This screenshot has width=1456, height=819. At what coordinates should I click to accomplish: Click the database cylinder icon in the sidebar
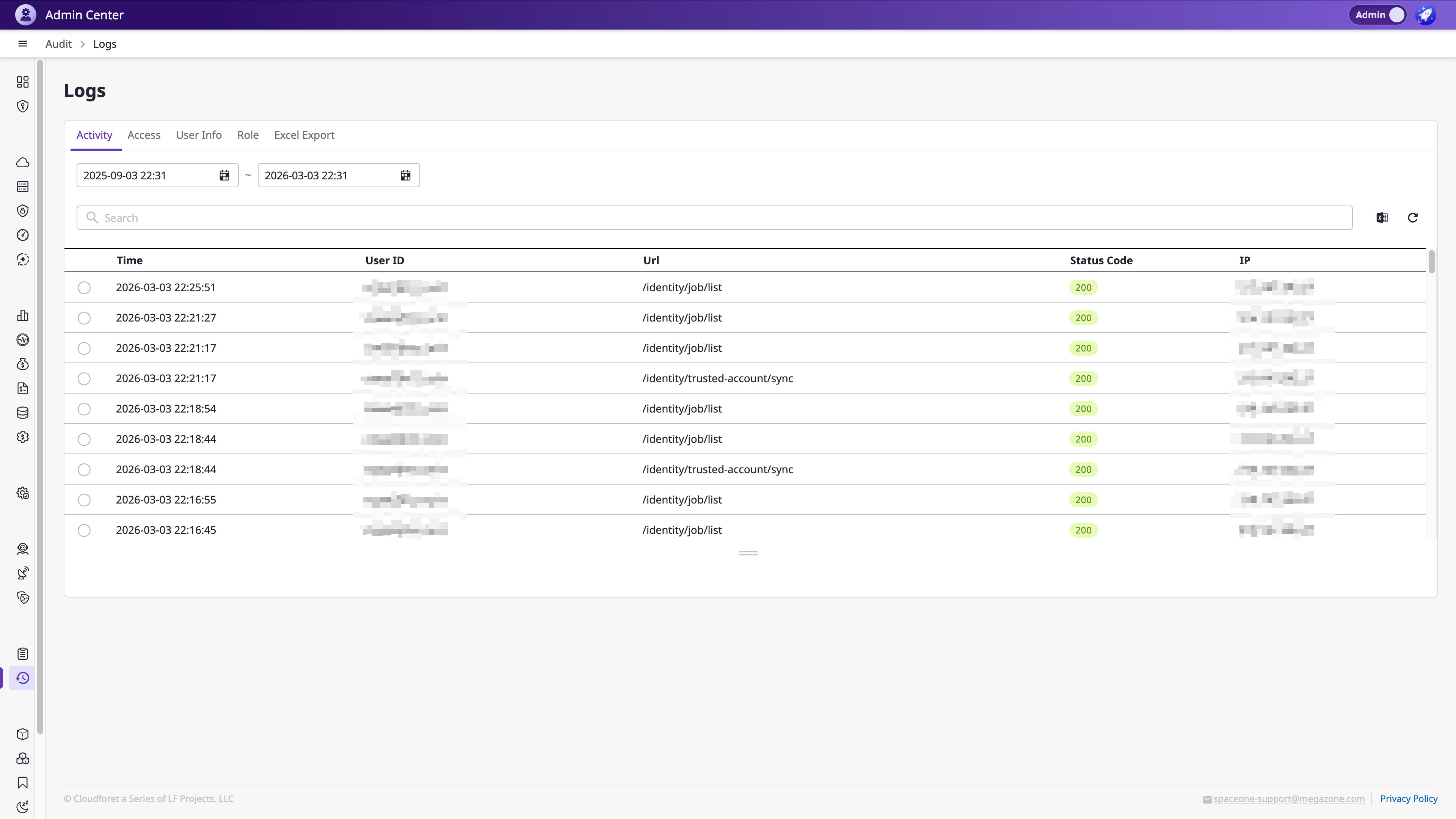tap(23, 413)
